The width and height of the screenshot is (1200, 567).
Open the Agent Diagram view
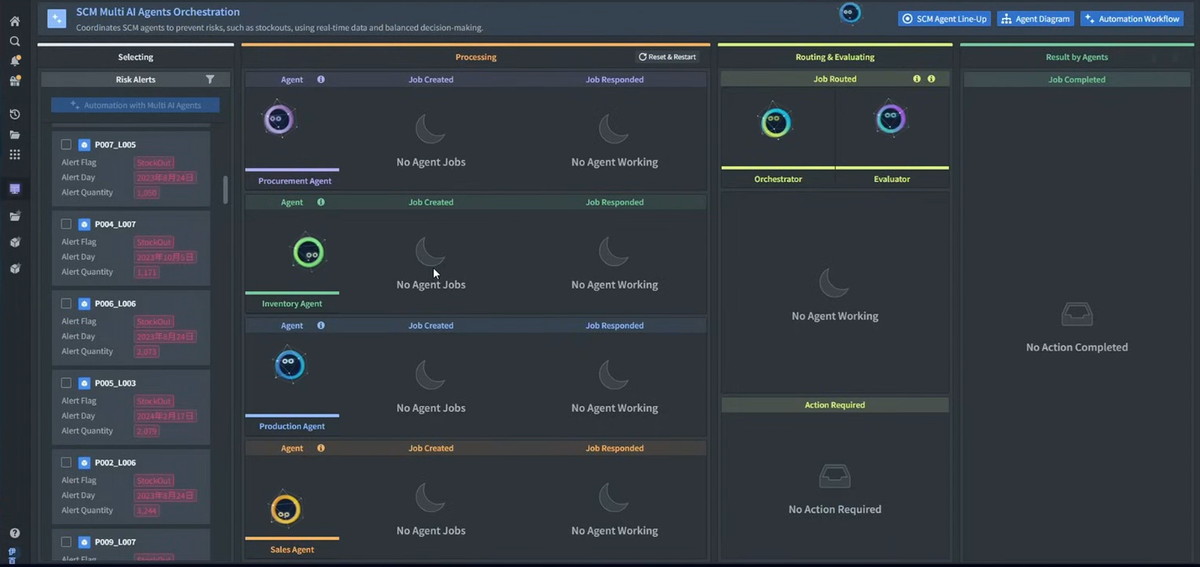[1036, 18]
